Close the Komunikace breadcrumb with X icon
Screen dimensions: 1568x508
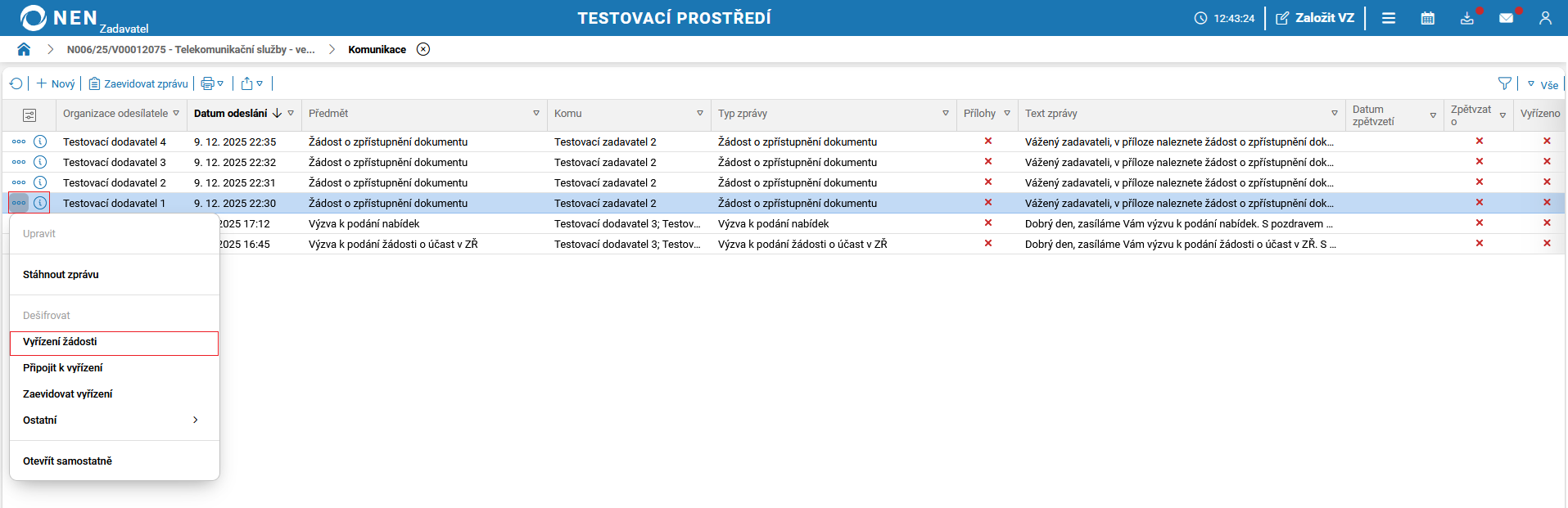[x=423, y=49]
